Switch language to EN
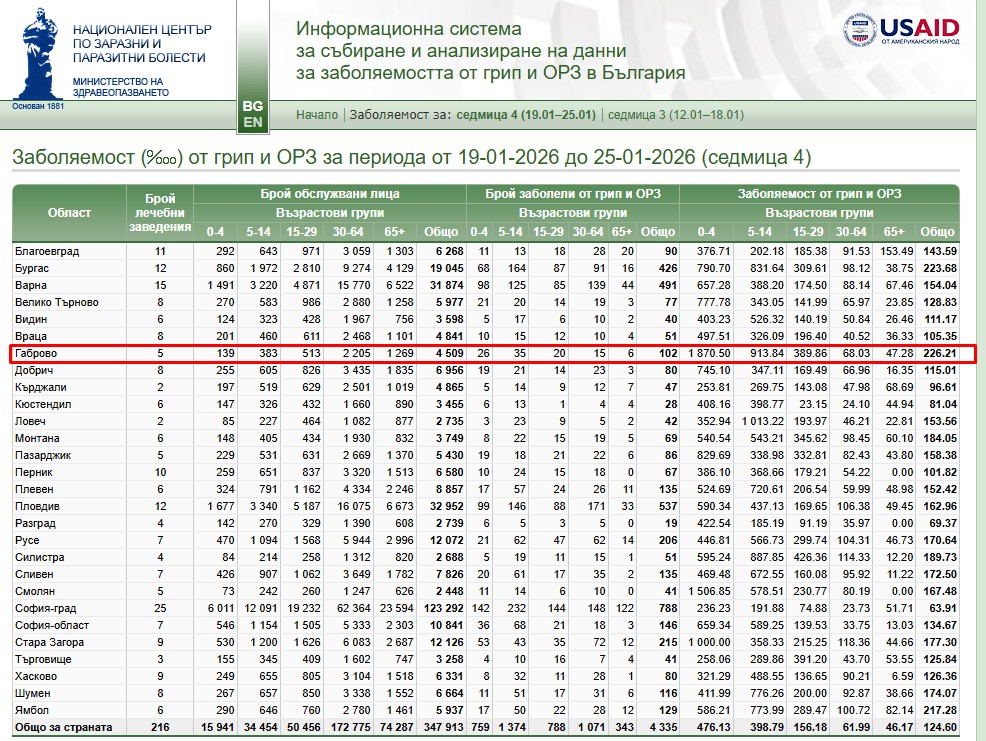This screenshot has height=741, width=986. tap(253, 123)
